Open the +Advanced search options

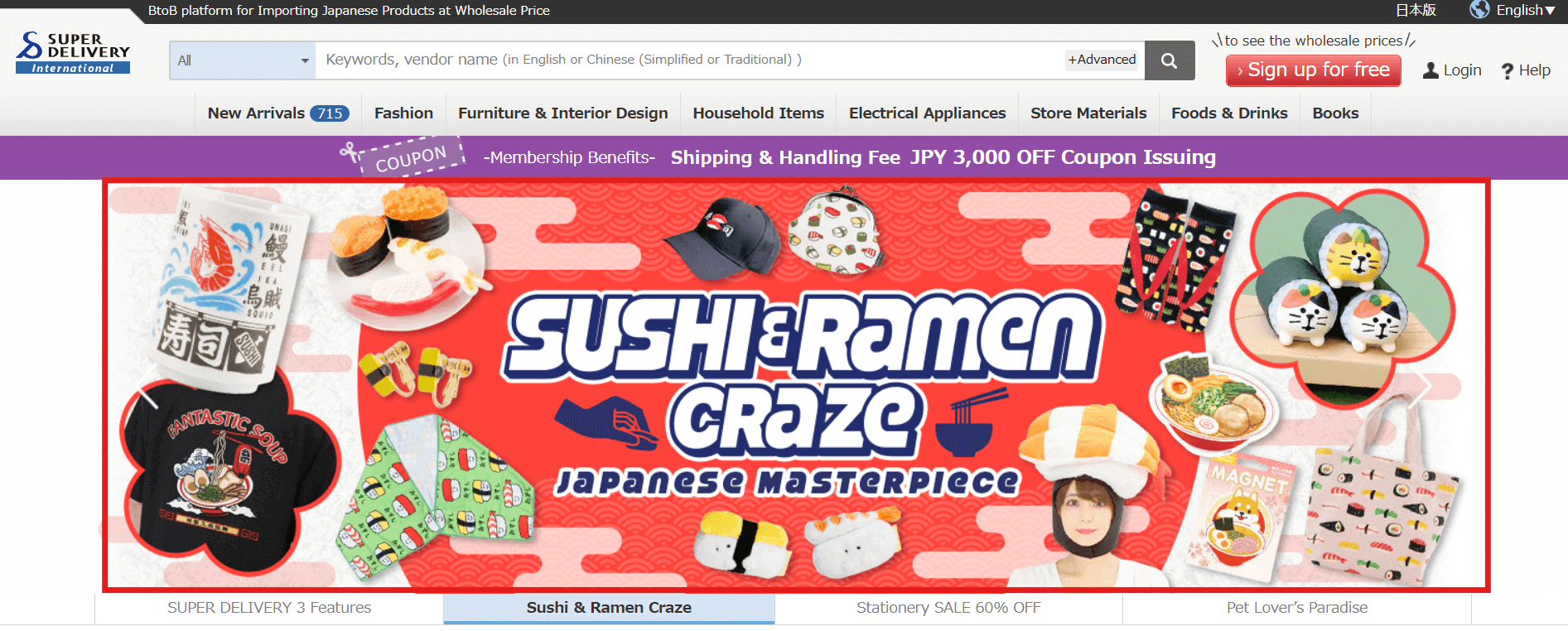point(1102,60)
